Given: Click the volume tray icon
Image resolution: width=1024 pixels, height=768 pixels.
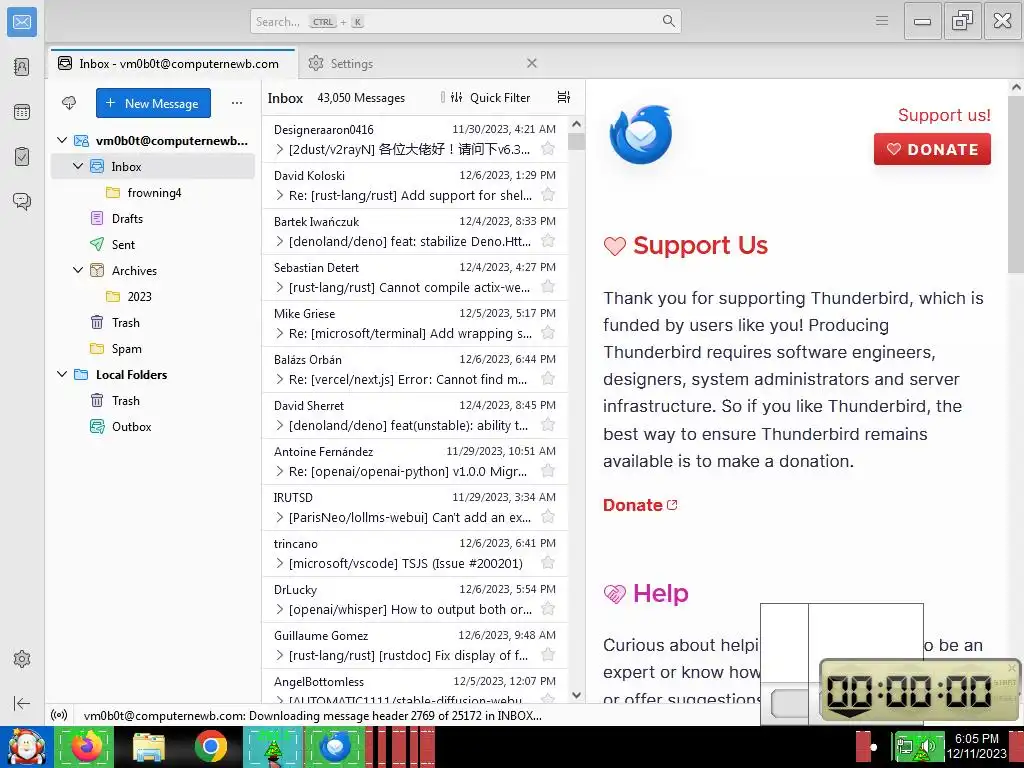Looking at the screenshot, I should (927, 746).
